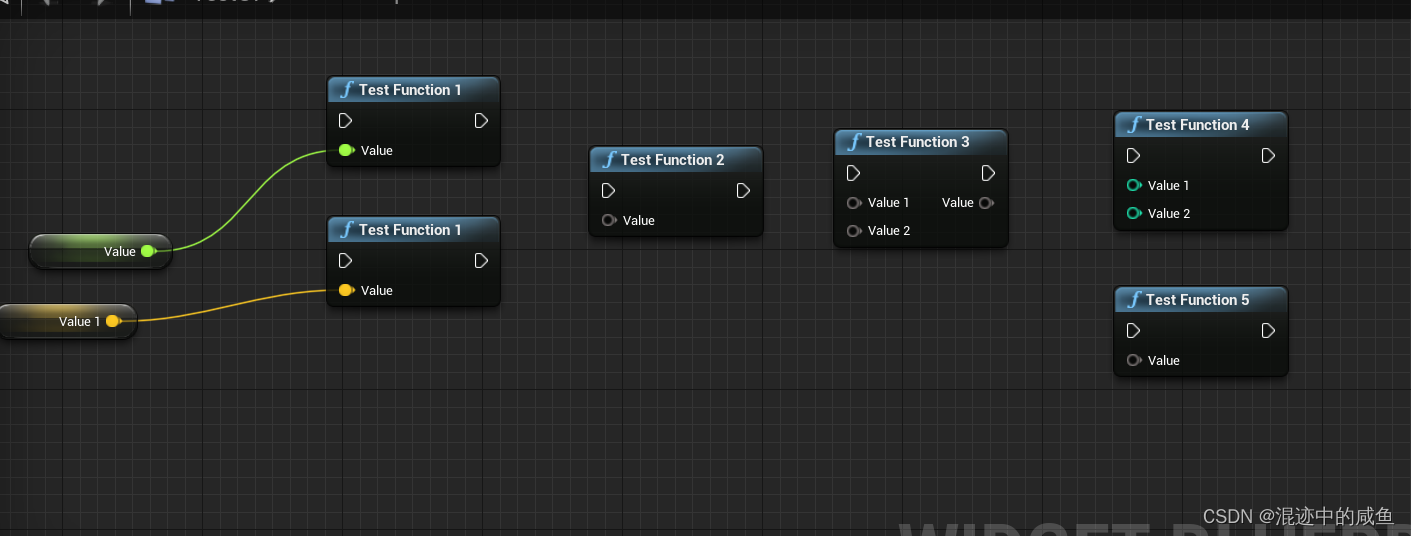Screen dimensions: 1411x536
Task: Select the green Value variable getter node
Action: point(101,251)
